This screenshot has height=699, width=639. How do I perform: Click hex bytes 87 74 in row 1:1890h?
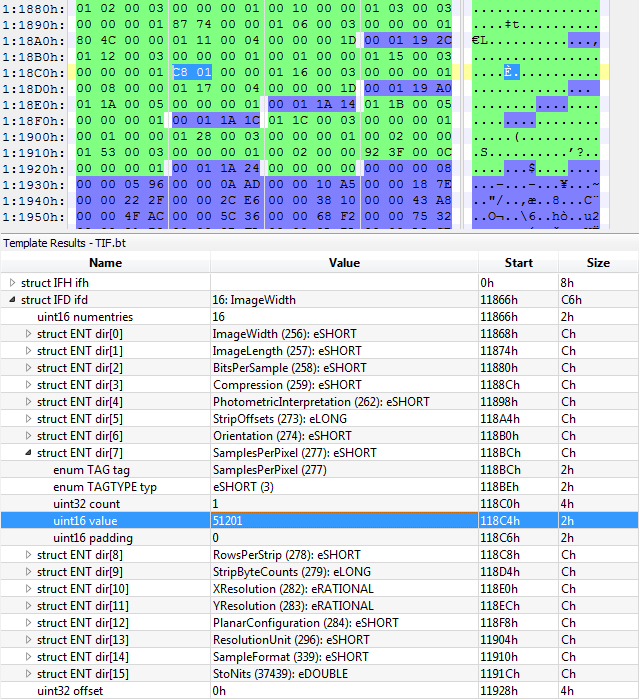point(192,24)
